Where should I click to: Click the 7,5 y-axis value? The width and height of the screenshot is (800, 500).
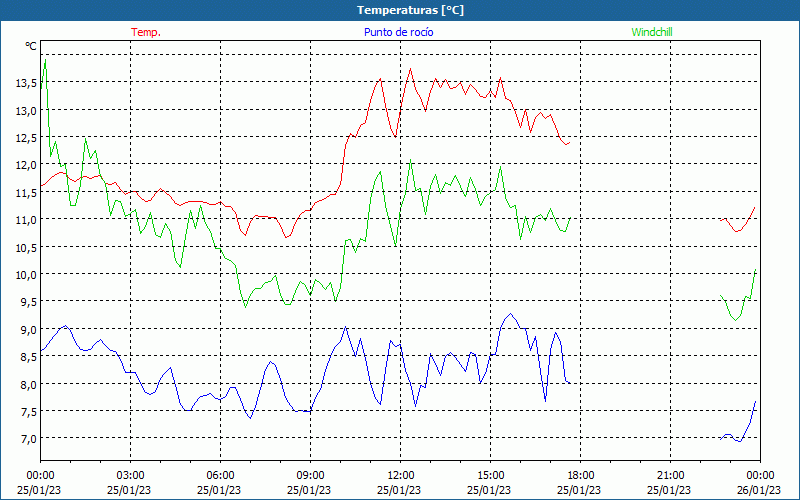click(28, 412)
